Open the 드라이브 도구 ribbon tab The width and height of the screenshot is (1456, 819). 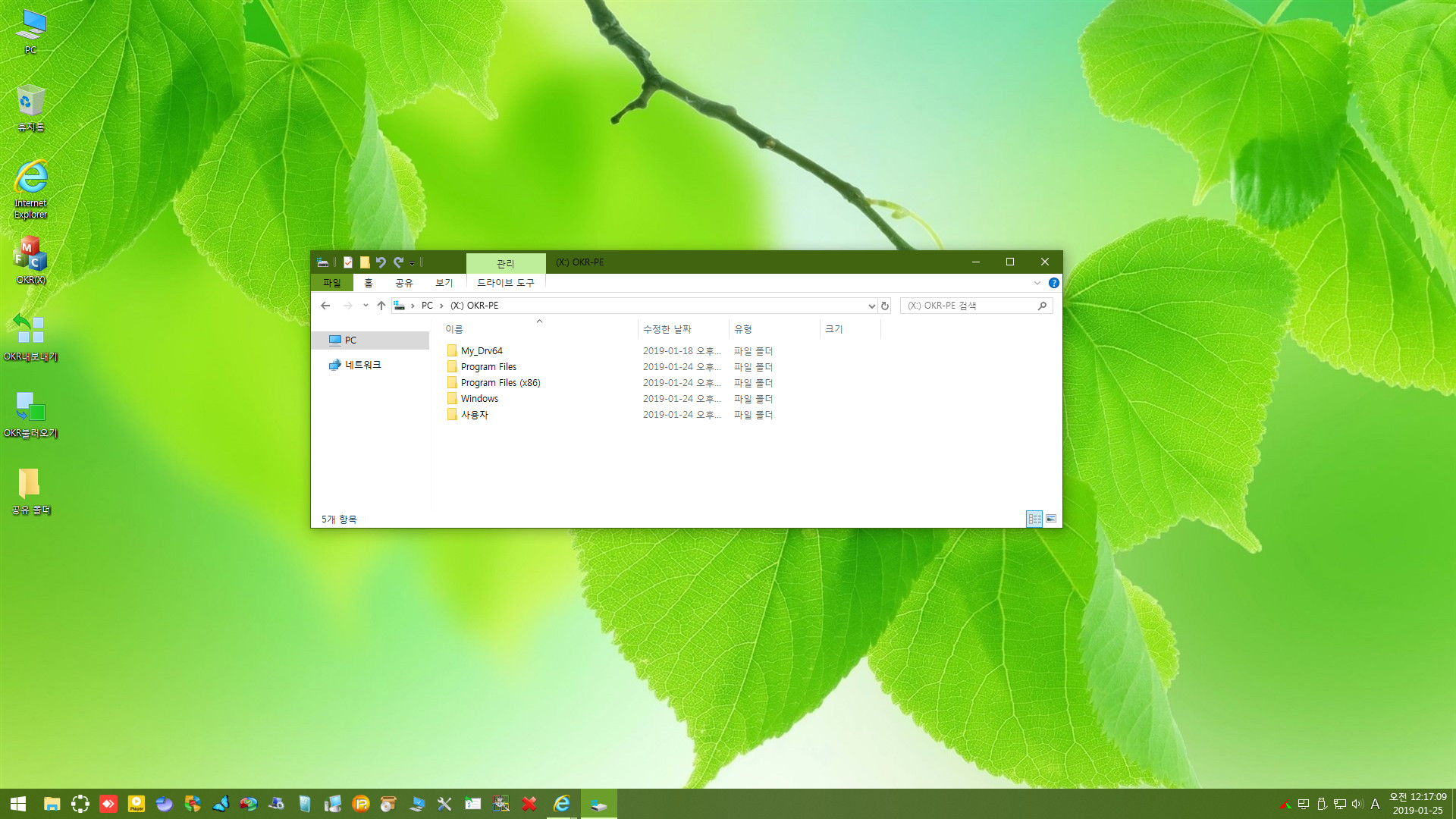tap(506, 283)
